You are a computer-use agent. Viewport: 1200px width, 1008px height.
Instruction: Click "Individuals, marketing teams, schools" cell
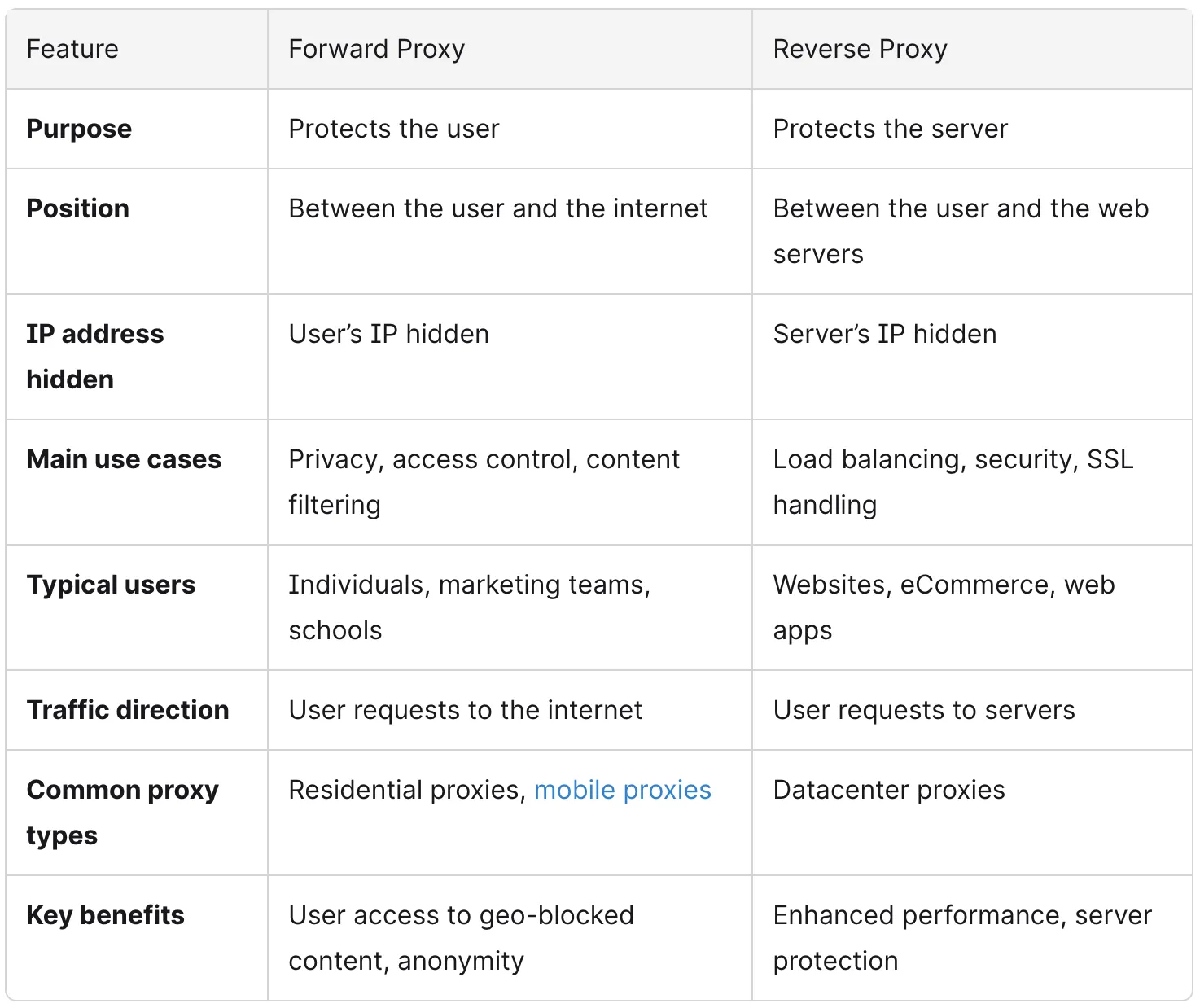[x=469, y=607]
